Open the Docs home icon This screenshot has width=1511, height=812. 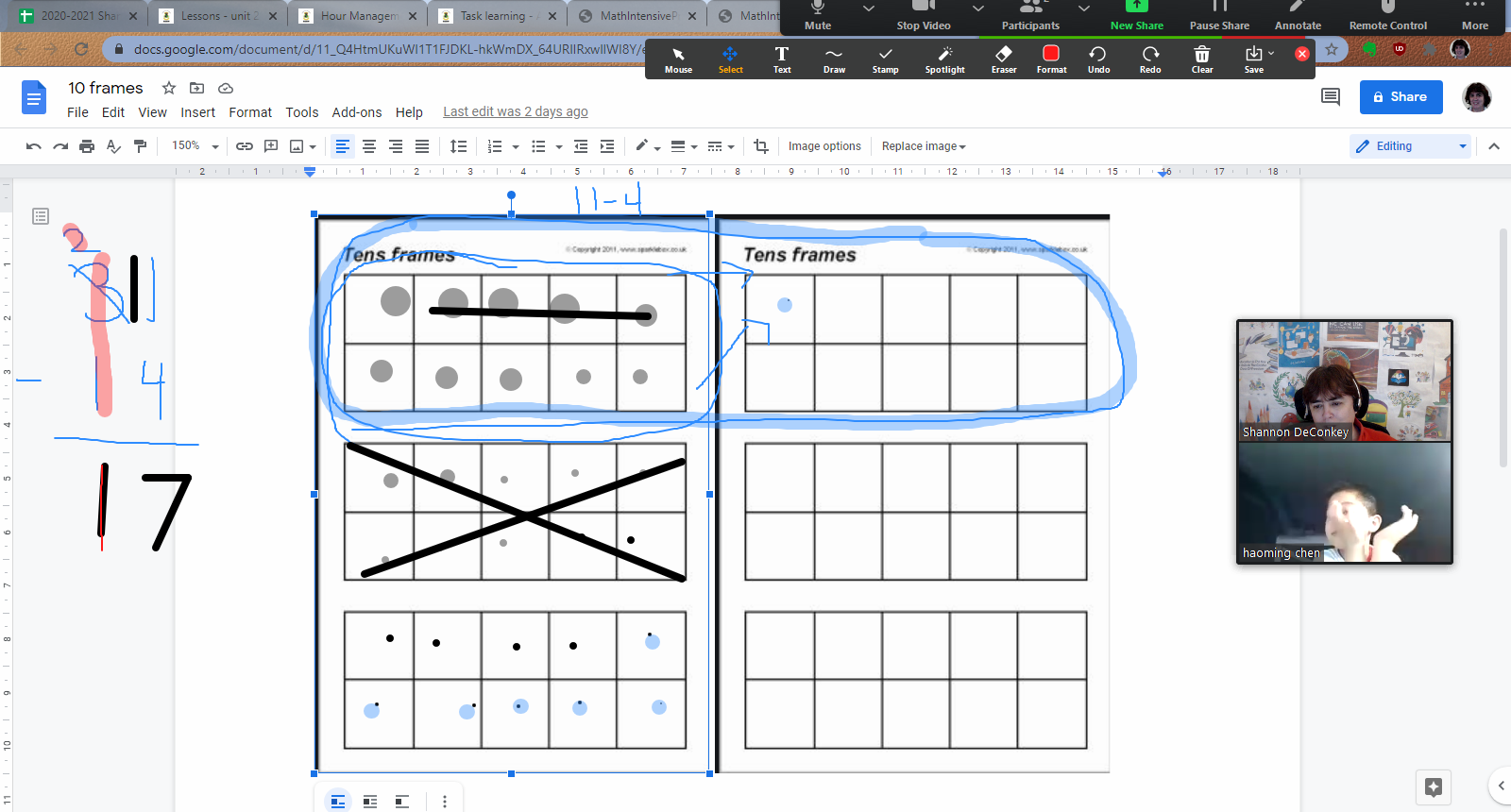pos(34,97)
